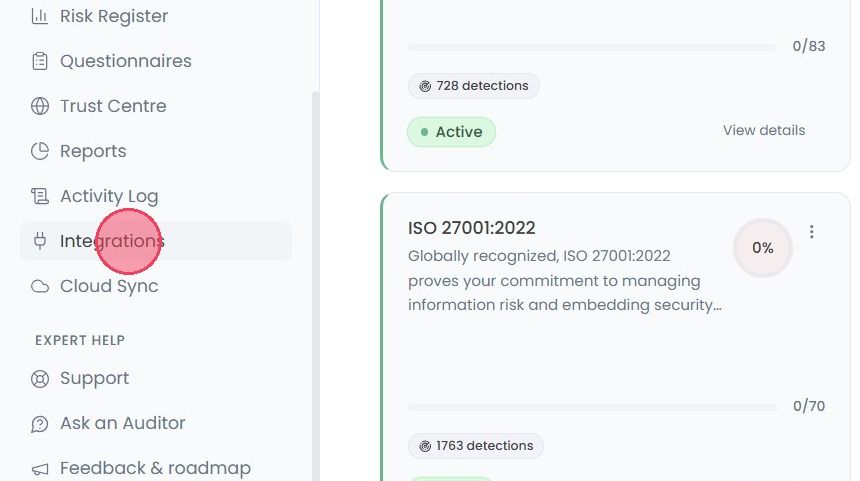Click the 728 detections badge
The height and width of the screenshot is (481, 860).
(473, 86)
